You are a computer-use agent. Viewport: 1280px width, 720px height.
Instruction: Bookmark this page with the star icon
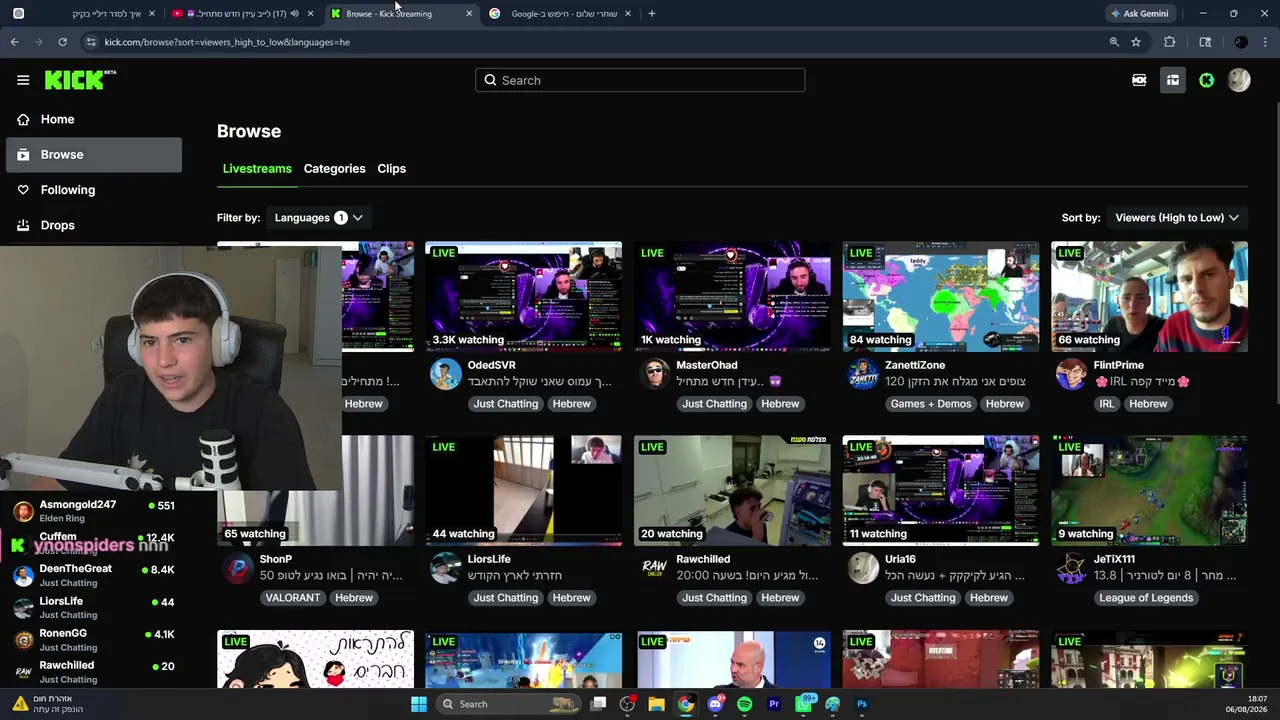(x=1136, y=42)
